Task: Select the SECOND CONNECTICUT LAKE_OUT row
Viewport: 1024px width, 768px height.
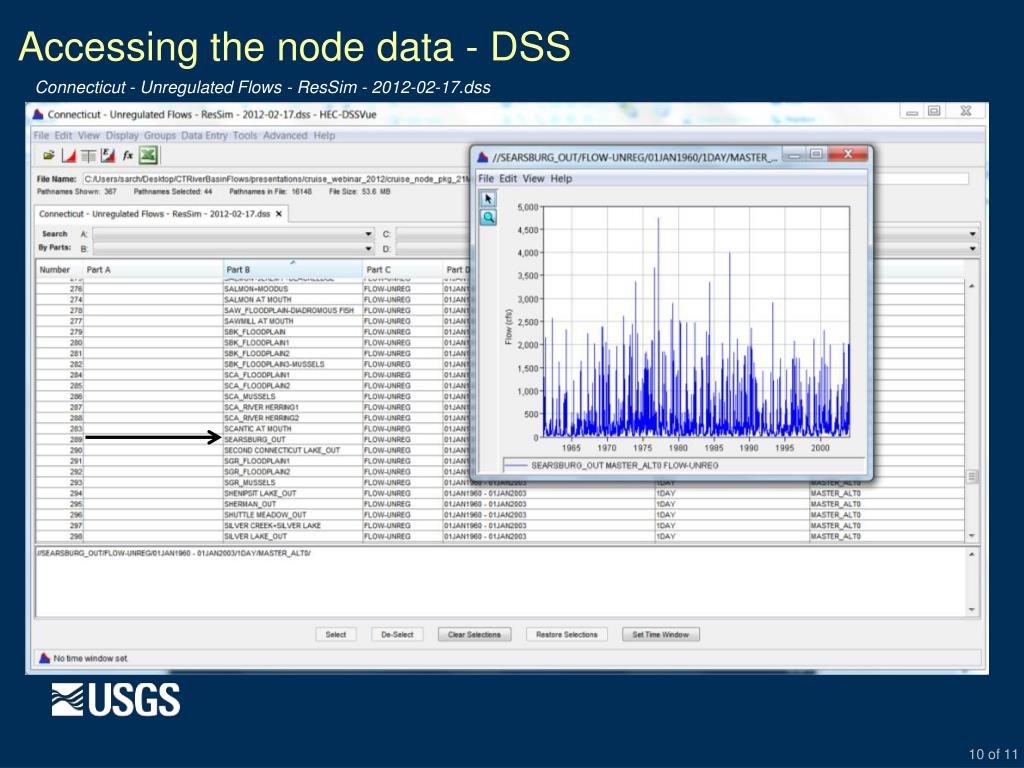Action: coord(500,450)
